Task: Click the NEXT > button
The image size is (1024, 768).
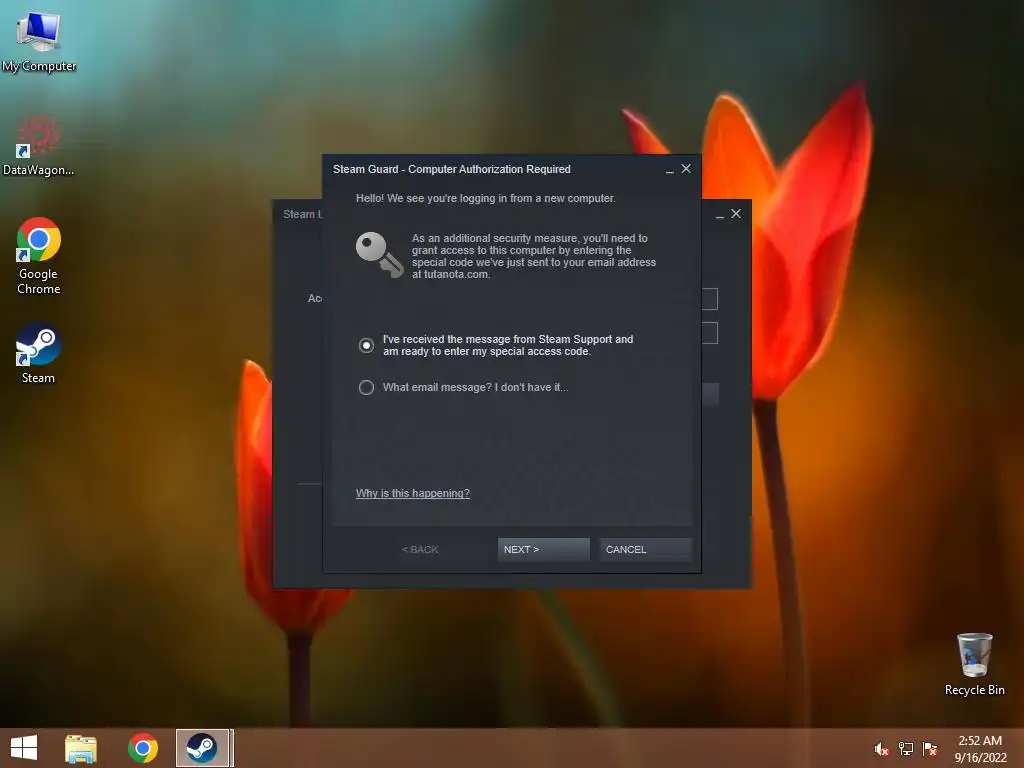Action: (x=543, y=549)
